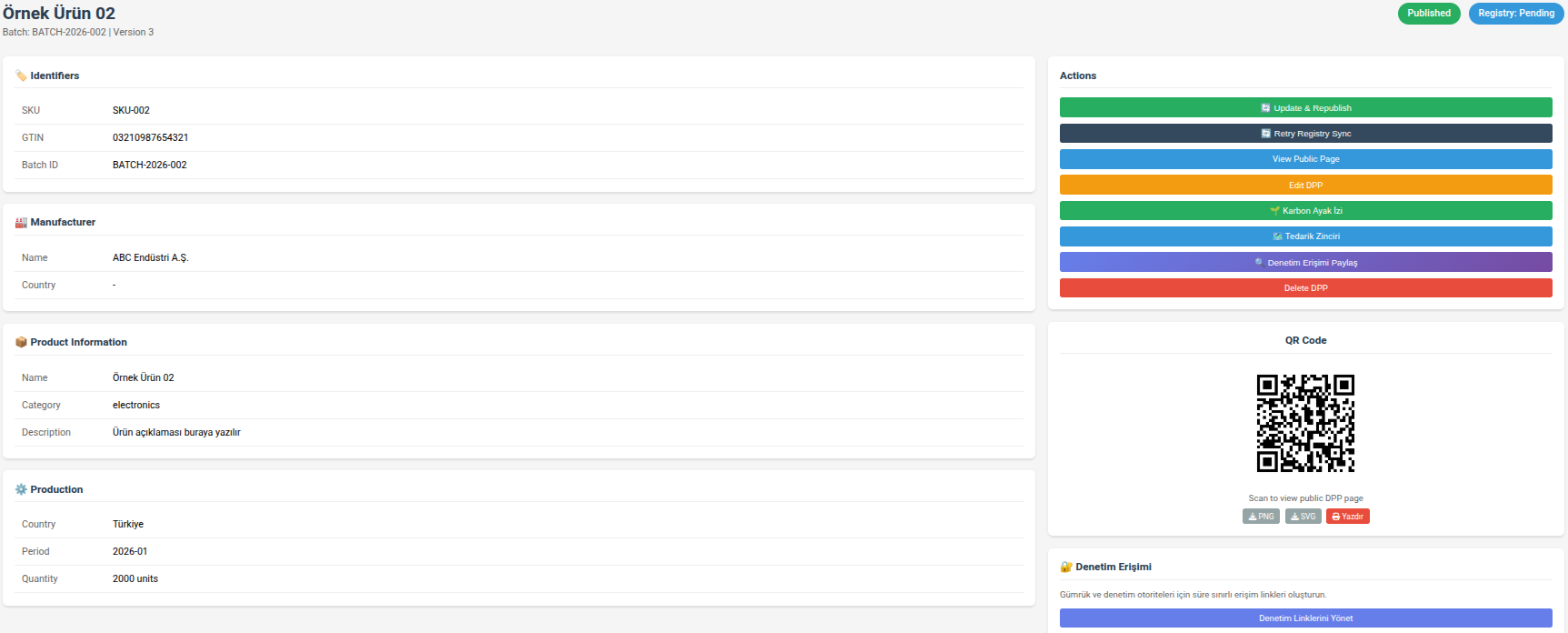Click the QR code image
The width and height of the screenshot is (1568, 633).
point(1305,423)
